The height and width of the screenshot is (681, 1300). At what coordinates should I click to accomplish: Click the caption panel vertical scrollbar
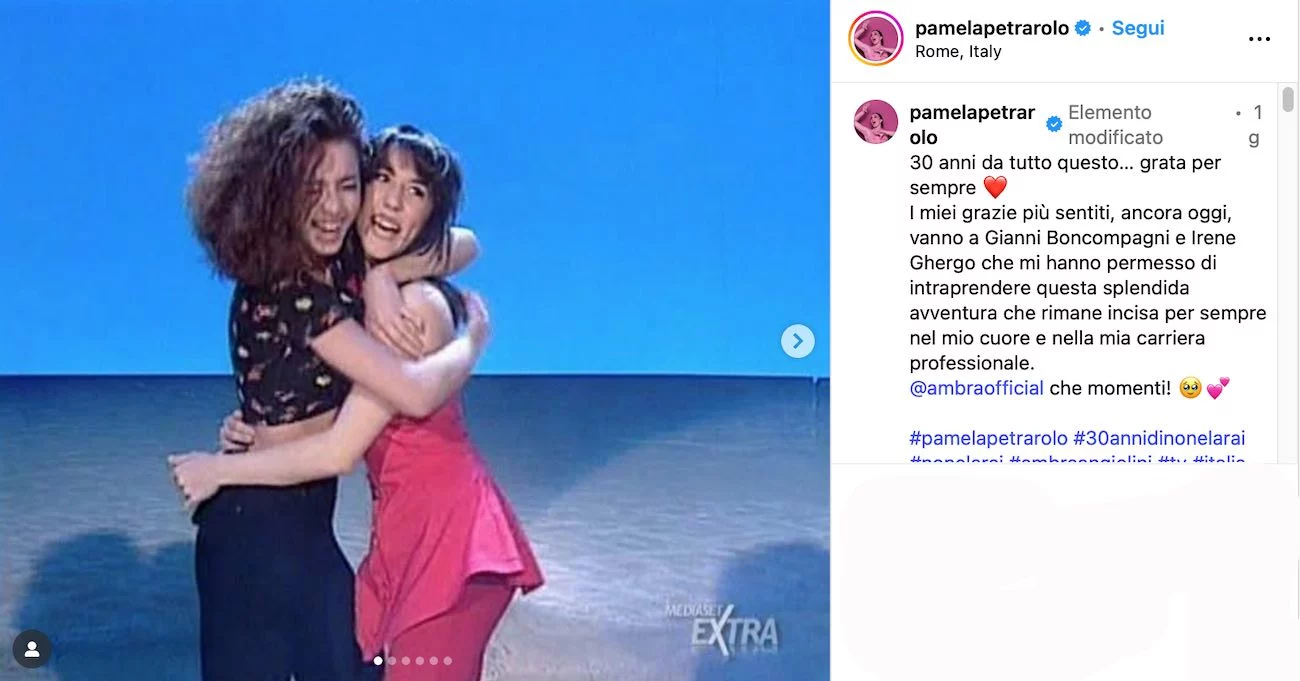(1288, 273)
